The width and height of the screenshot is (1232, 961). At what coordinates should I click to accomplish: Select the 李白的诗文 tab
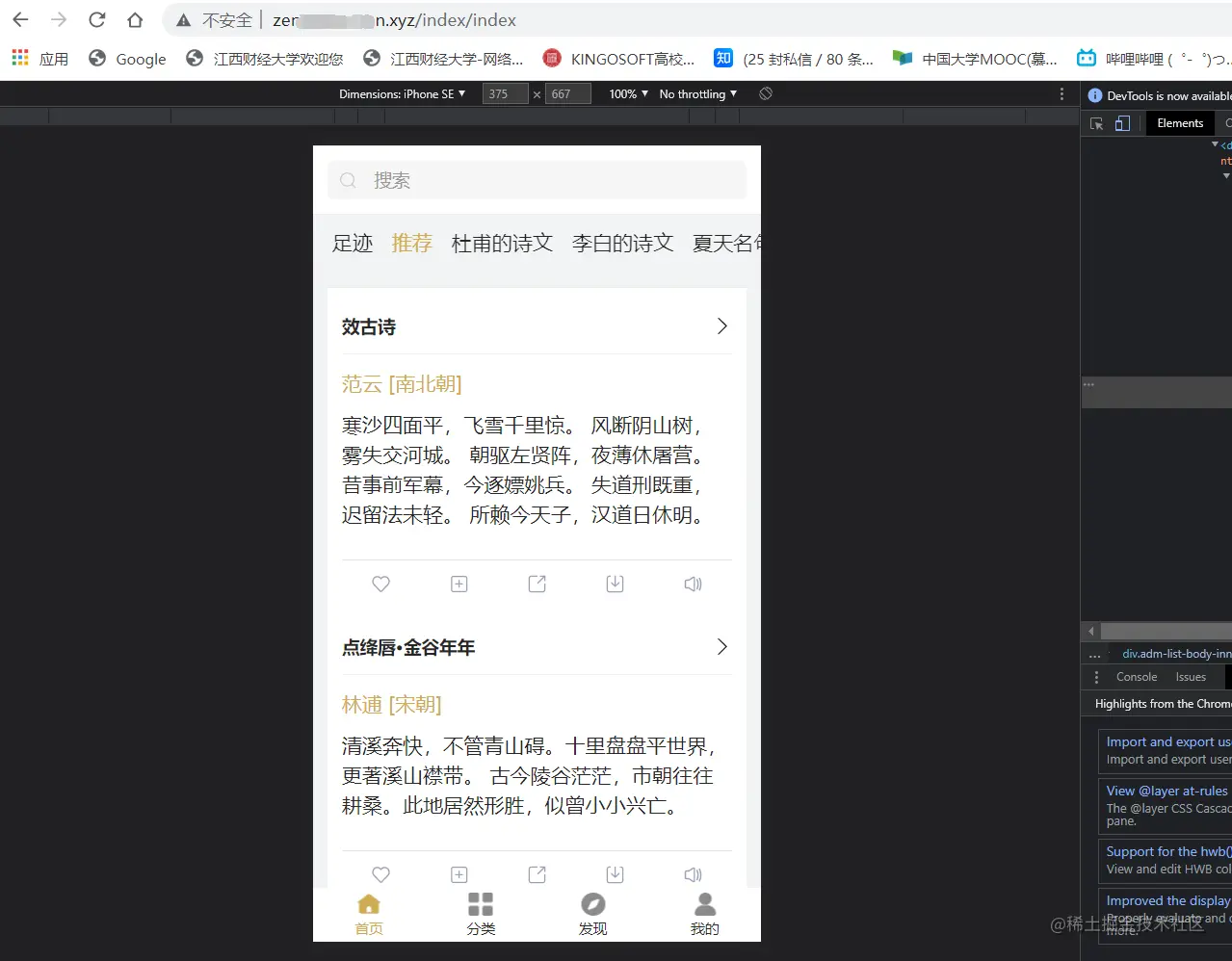click(622, 244)
